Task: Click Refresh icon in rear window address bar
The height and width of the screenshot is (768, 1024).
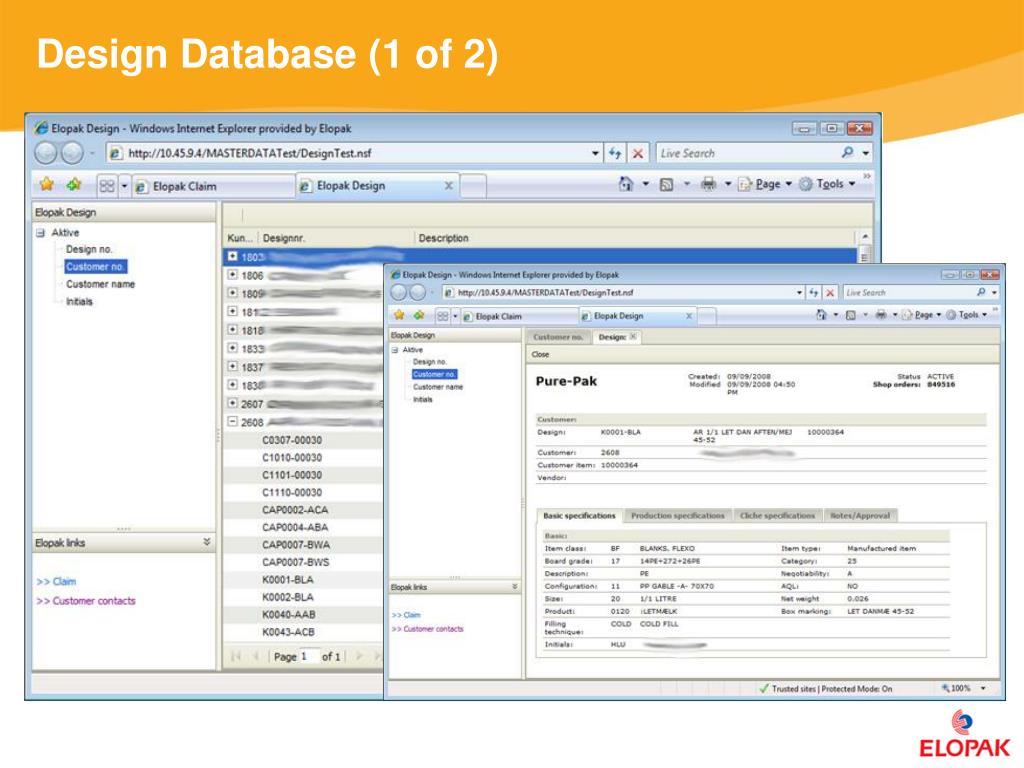Action: click(x=615, y=153)
